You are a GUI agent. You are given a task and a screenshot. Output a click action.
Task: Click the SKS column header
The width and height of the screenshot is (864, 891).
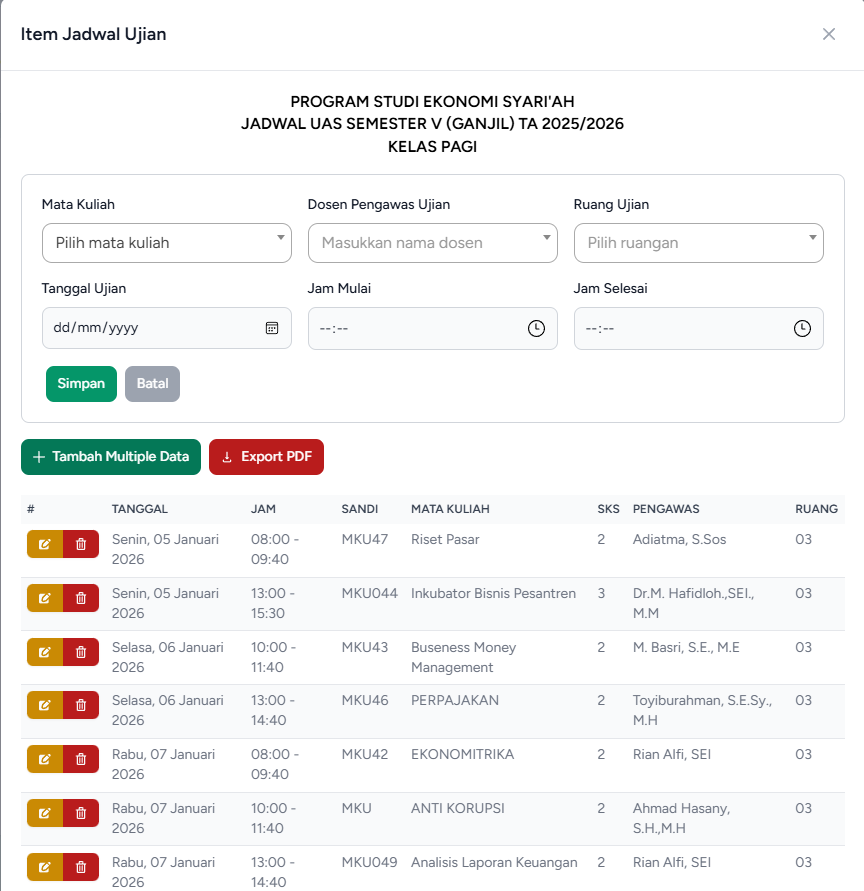[x=608, y=509]
